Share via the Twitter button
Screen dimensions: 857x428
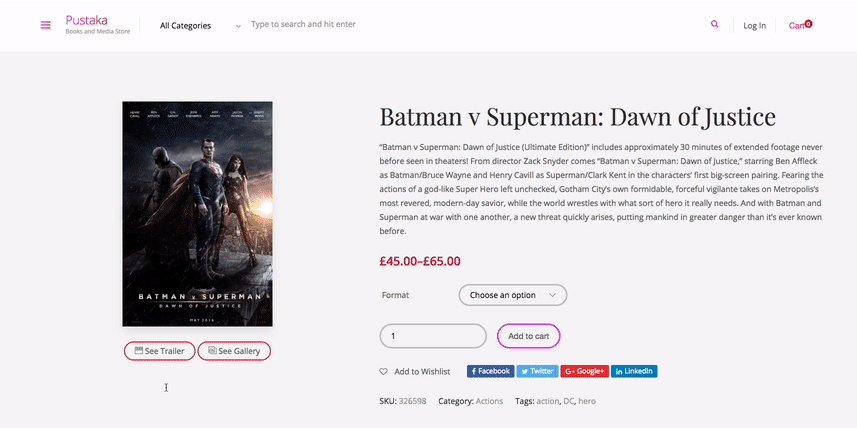[537, 371]
